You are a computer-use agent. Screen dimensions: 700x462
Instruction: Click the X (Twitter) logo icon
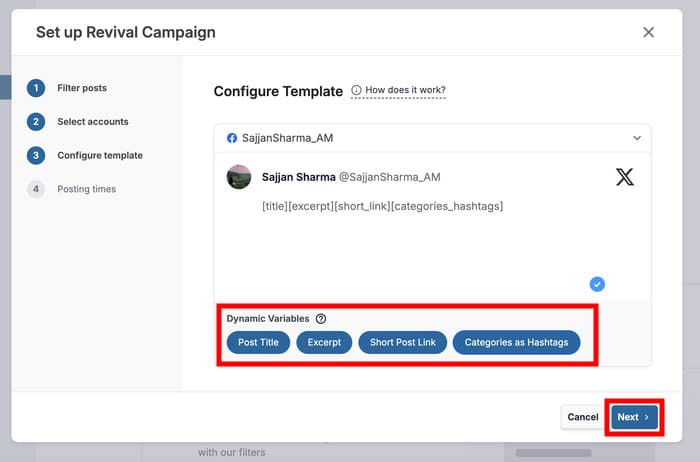[x=624, y=177]
